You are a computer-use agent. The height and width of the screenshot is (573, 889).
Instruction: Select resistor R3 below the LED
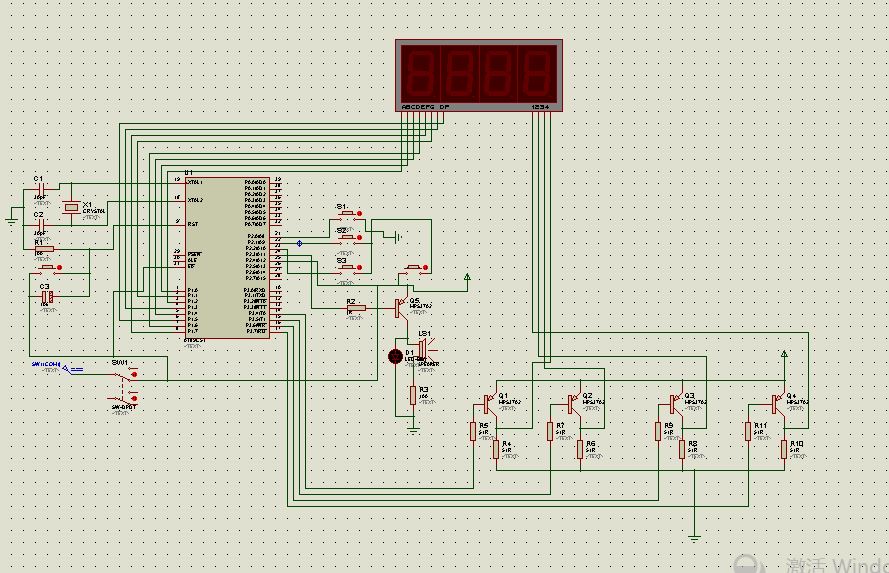412,396
